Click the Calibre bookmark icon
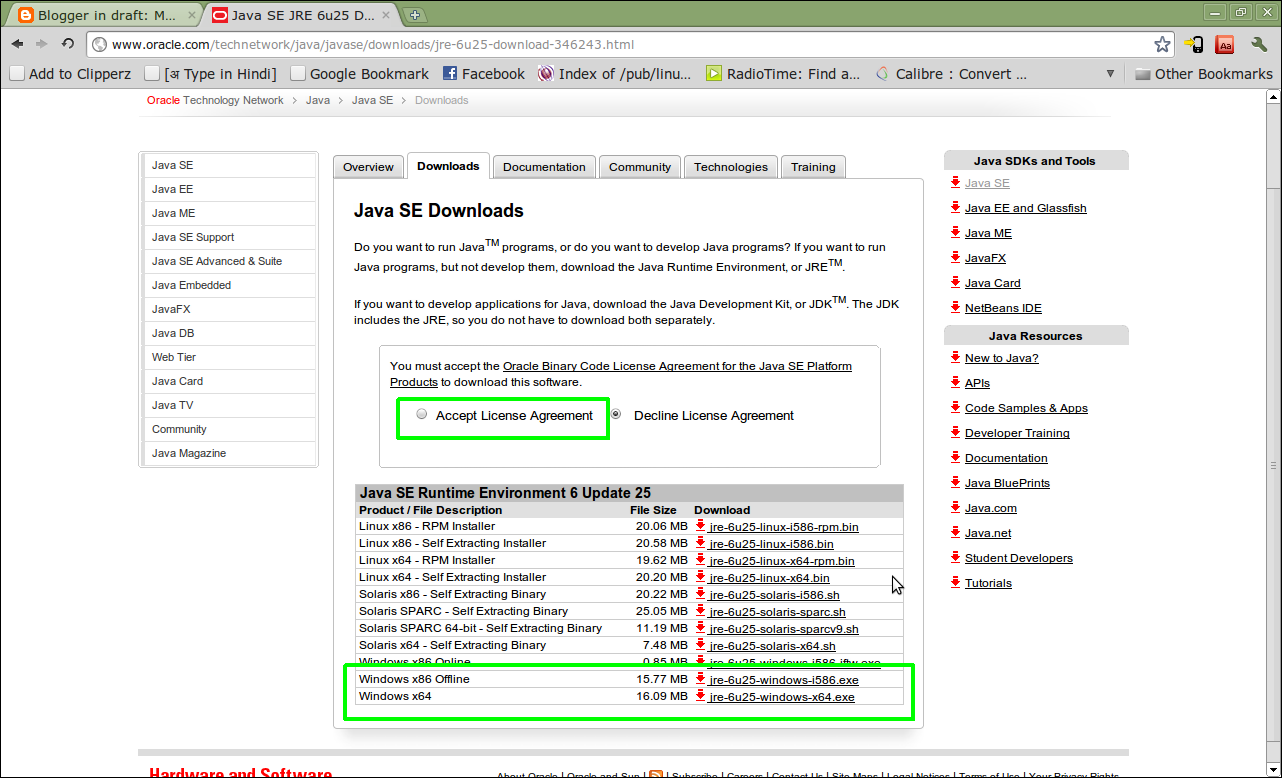 click(883, 73)
